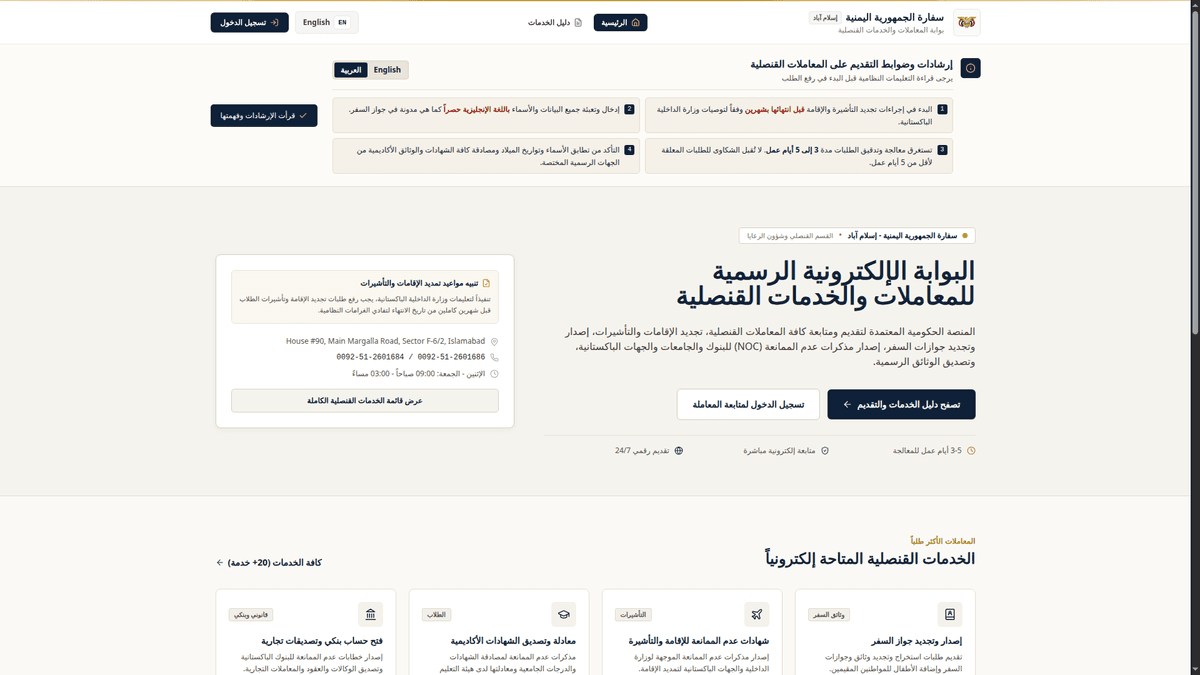Open شهادات عدم الممانعة للإقامة والتأشيرة card title
The width and height of the screenshot is (1200, 675).
point(700,641)
